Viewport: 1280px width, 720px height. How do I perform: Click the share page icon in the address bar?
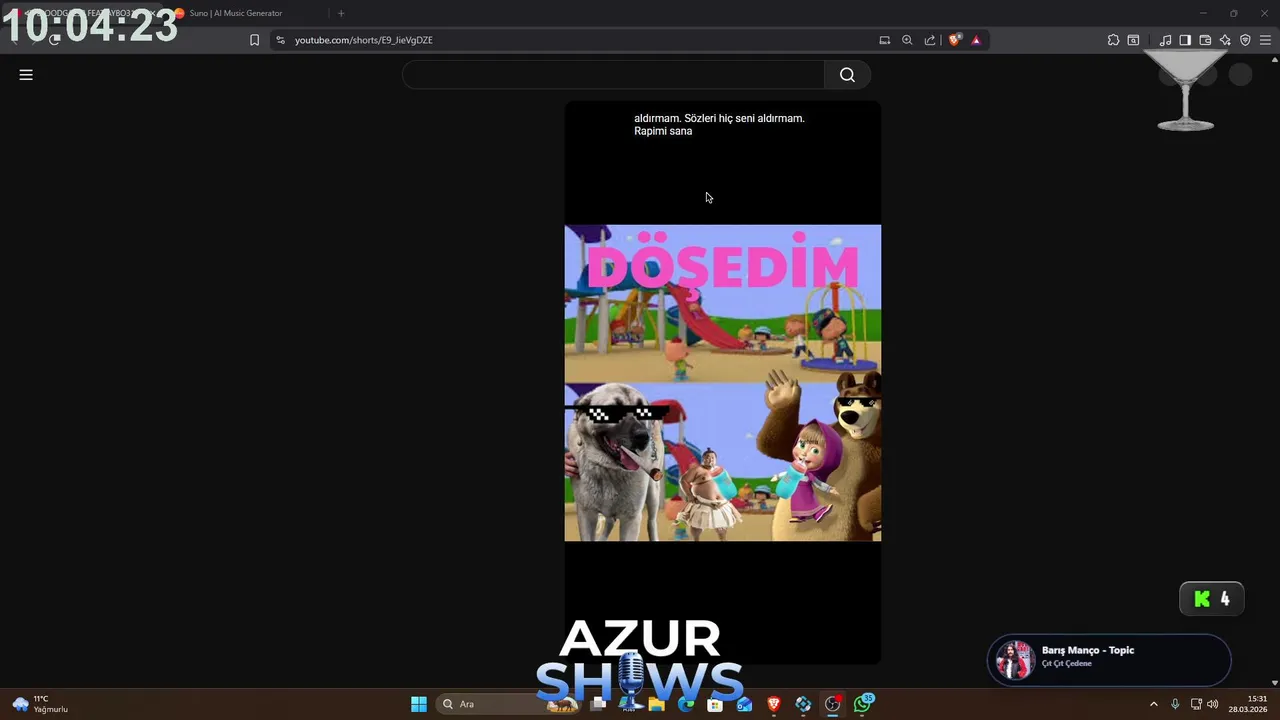[x=930, y=40]
